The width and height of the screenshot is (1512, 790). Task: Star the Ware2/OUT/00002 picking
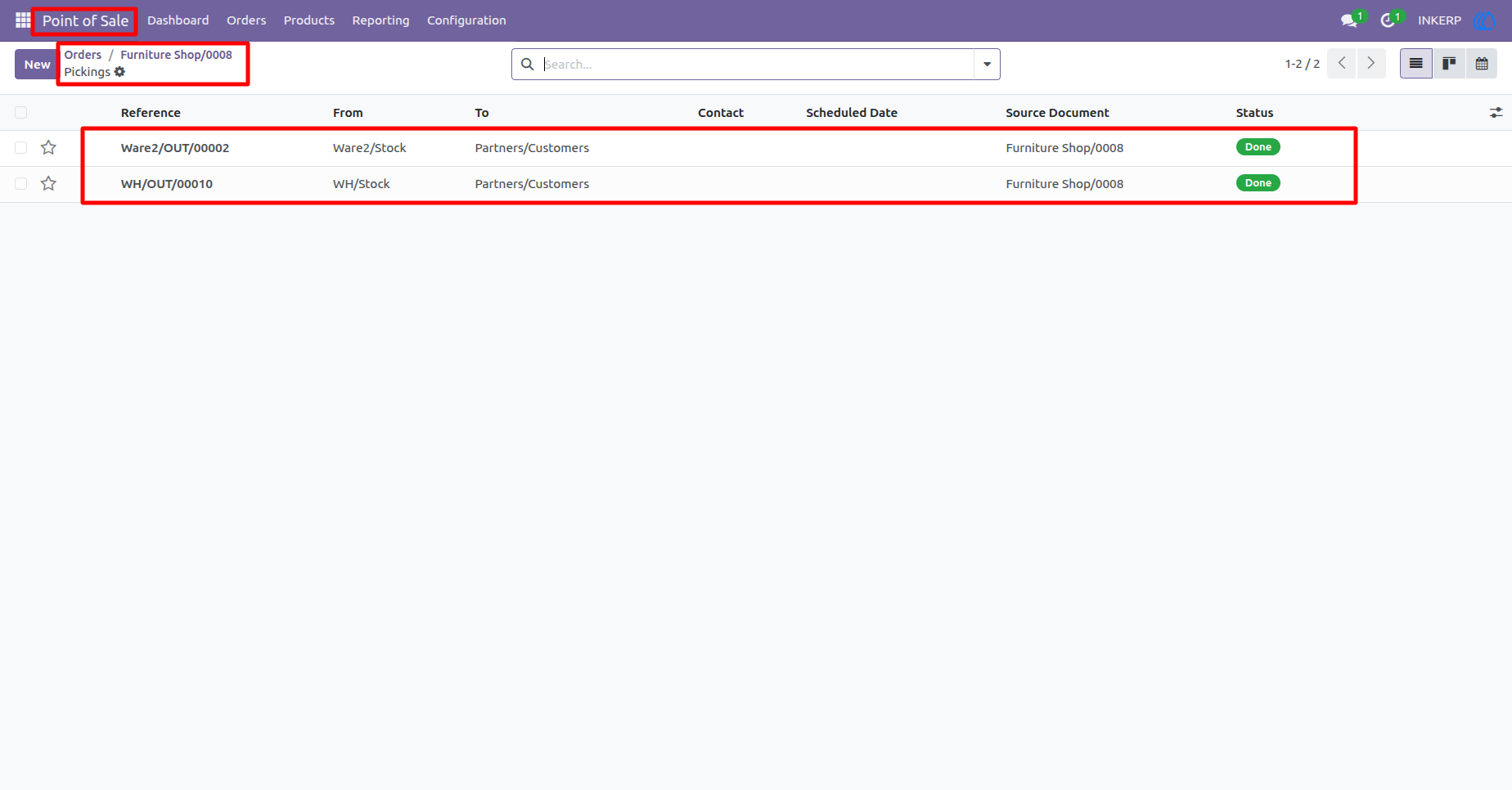[x=48, y=148]
